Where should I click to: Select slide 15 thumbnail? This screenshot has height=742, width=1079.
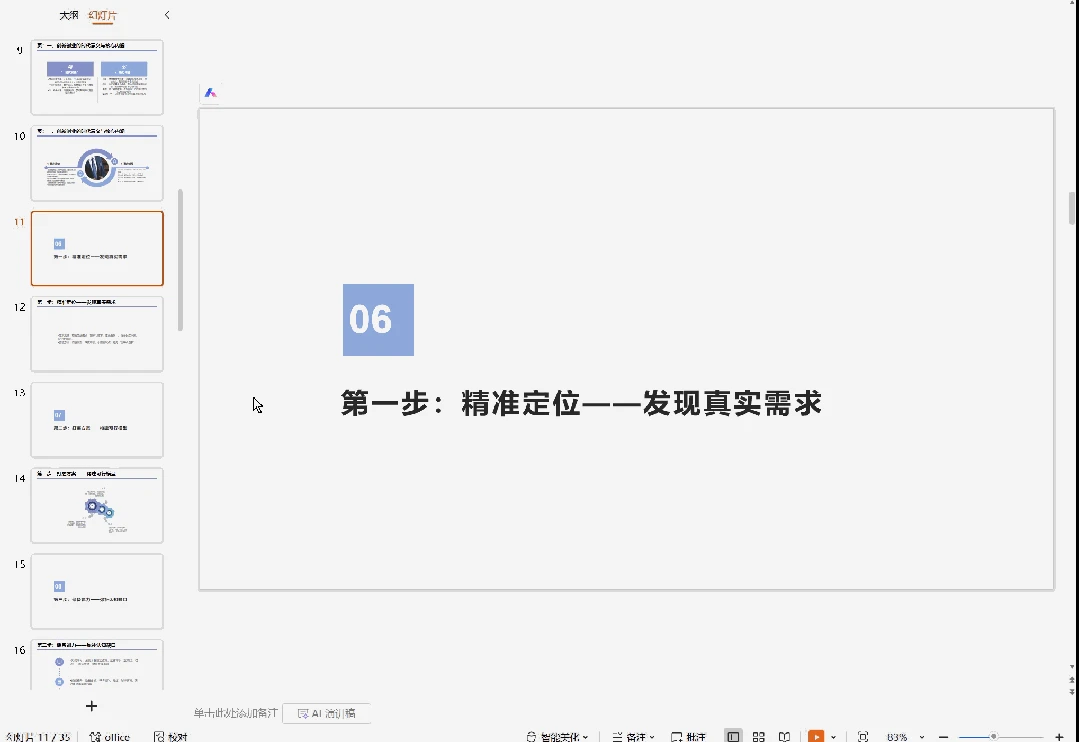(97, 591)
